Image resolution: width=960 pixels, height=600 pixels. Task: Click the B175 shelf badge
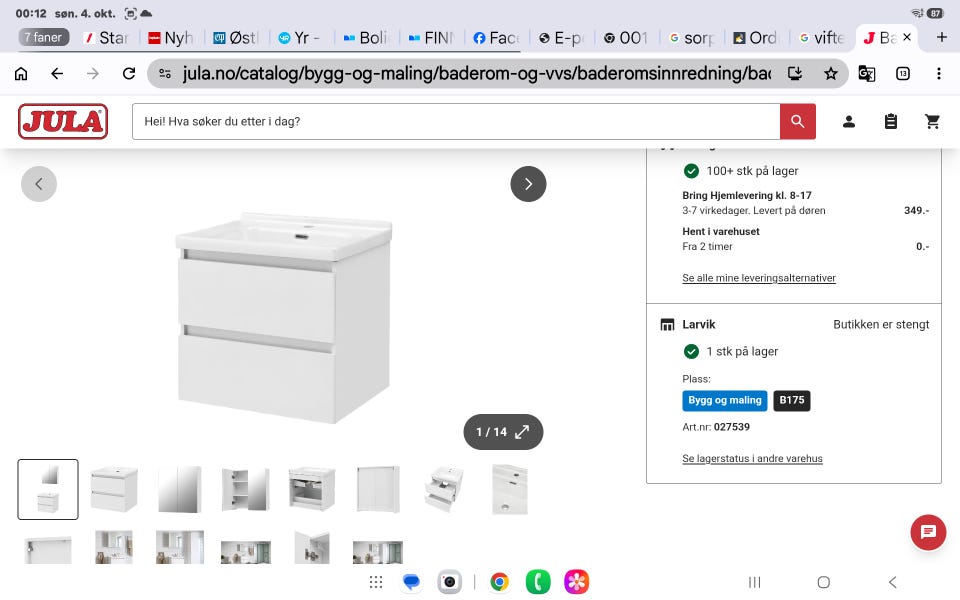click(792, 400)
